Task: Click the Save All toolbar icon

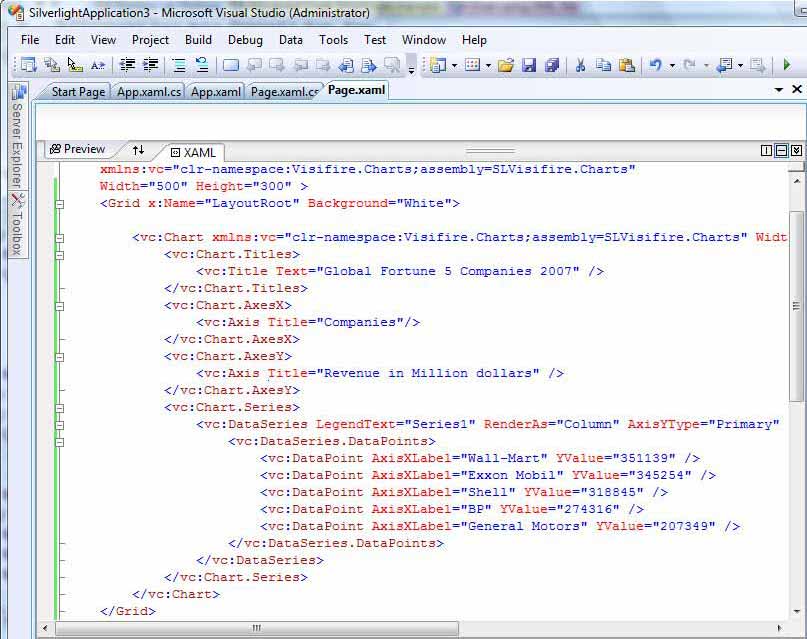Action: pyautogui.click(x=549, y=66)
